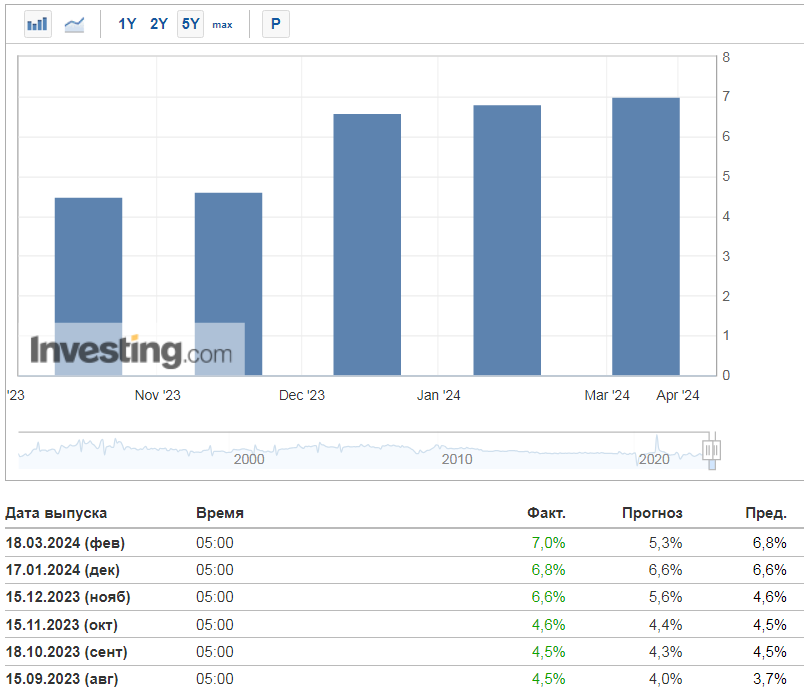The height and width of the screenshot is (696, 804).
Task: Click the Прогноз column header
Action: pos(652,513)
